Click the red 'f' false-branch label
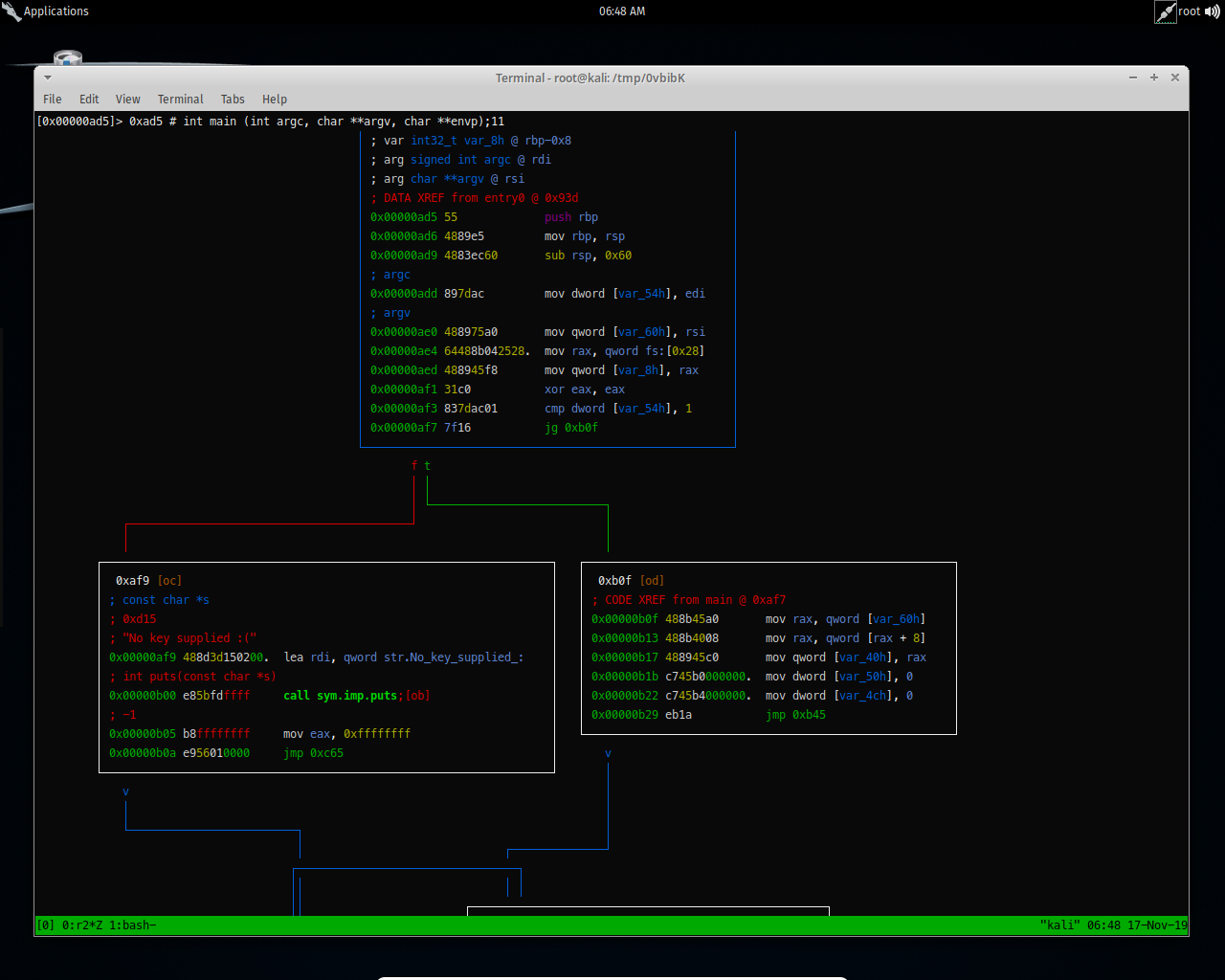 (x=414, y=466)
